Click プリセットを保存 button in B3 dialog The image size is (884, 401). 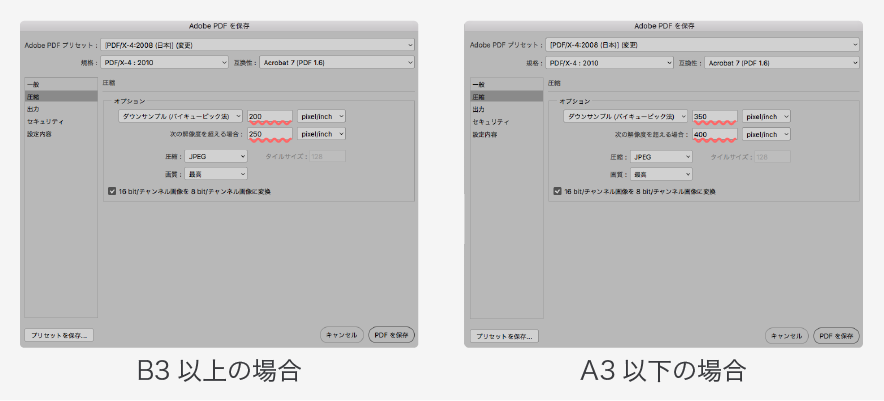(59, 336)
